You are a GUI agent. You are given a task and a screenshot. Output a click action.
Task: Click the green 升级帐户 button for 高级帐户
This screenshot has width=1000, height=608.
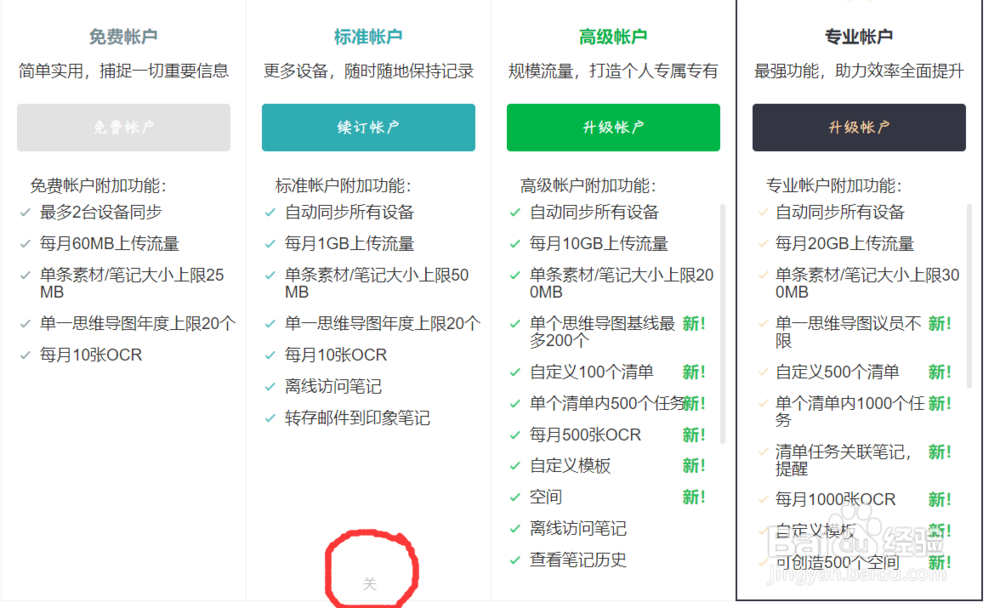pos(613,128)
